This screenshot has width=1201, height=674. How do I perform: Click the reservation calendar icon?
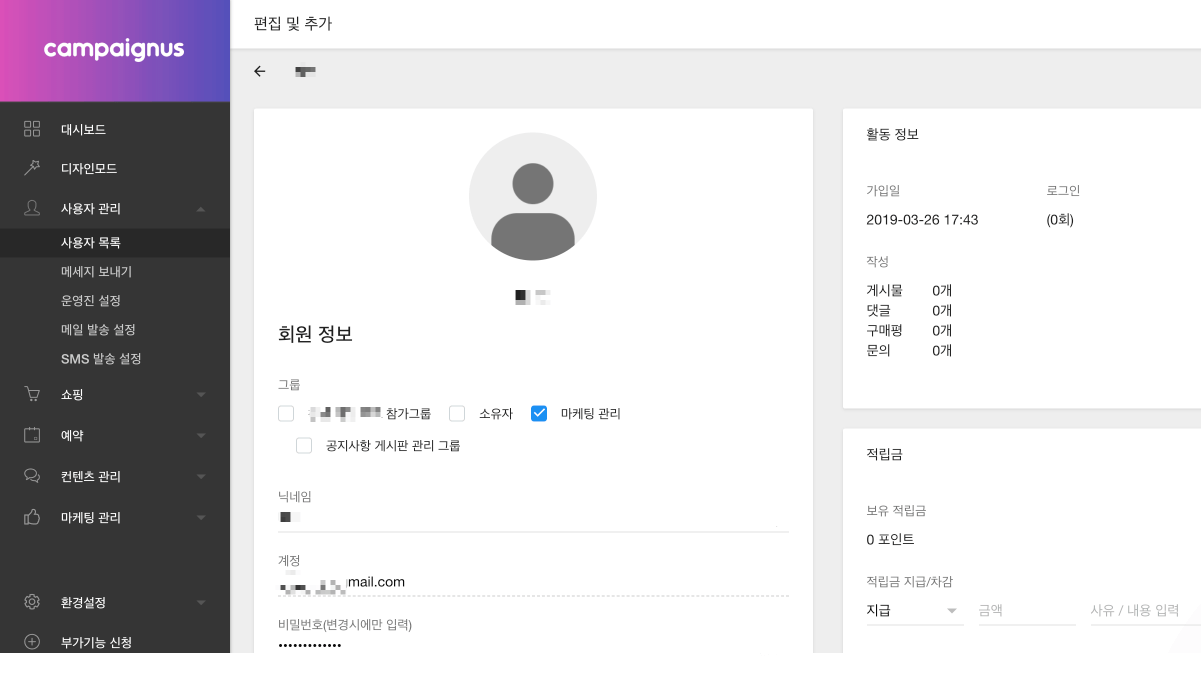32,435
